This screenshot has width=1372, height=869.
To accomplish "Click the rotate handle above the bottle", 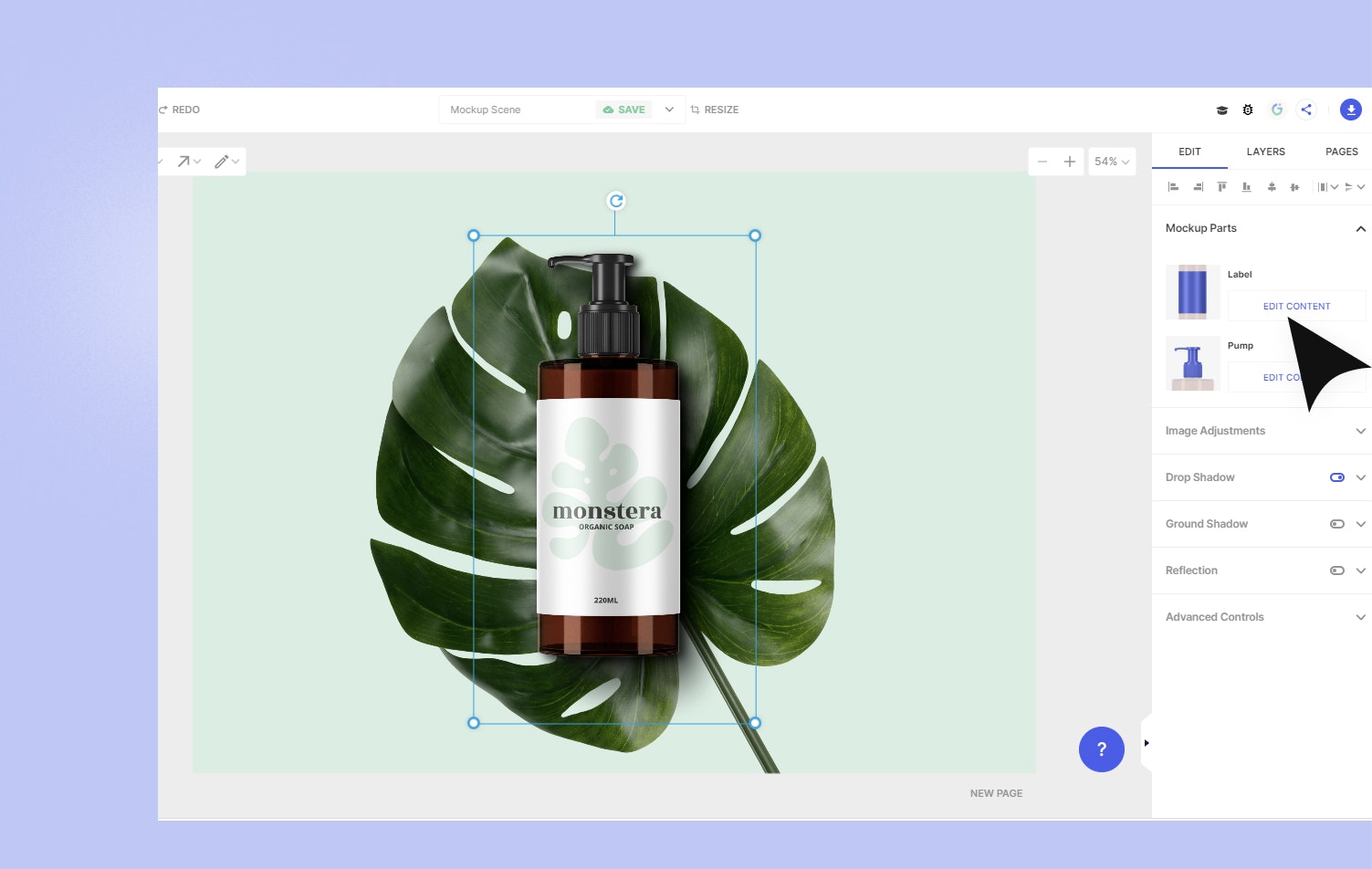I will coord(616,201).
